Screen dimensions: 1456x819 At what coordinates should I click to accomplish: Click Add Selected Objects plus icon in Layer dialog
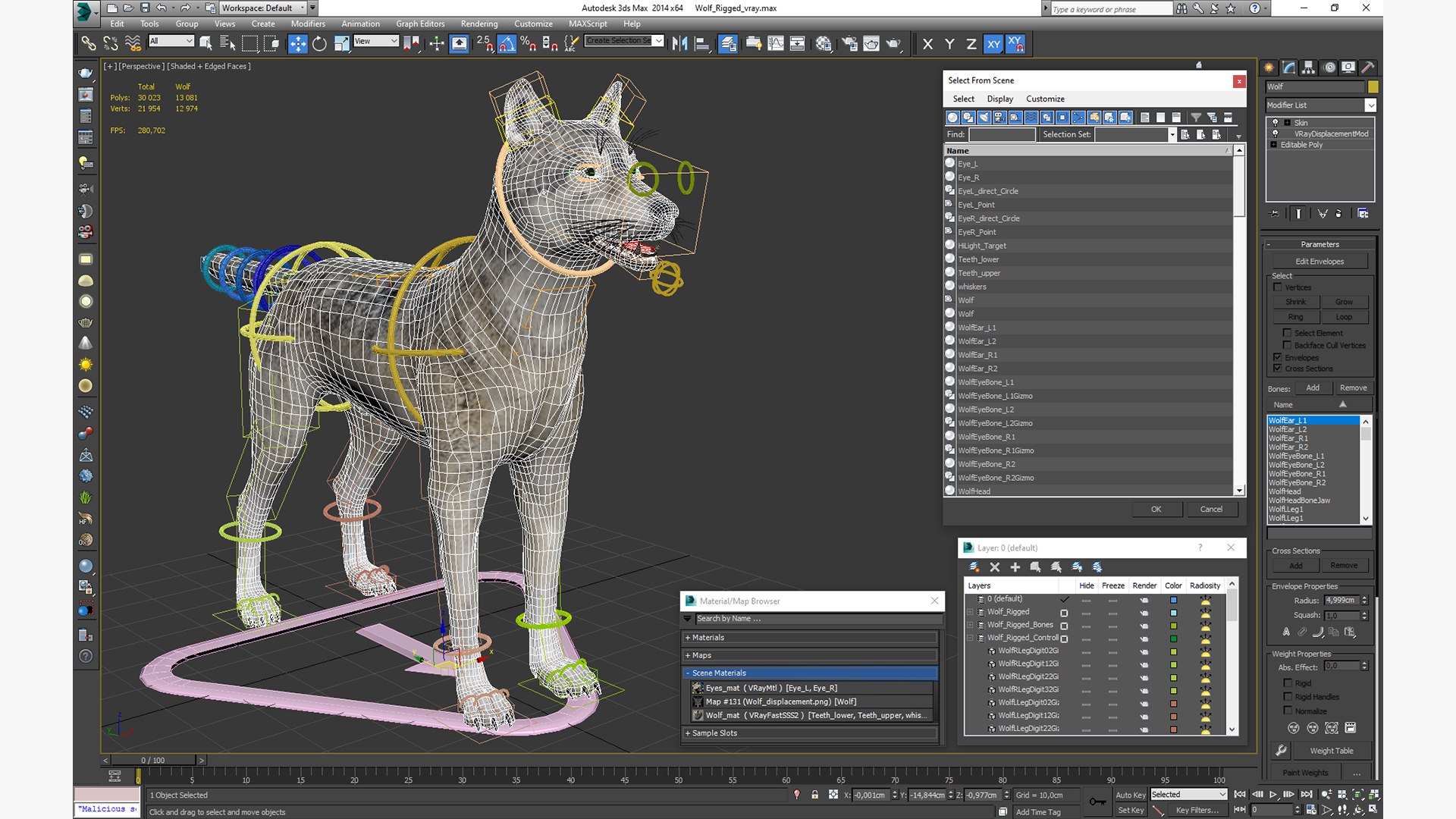click(x=1015, y=567)
